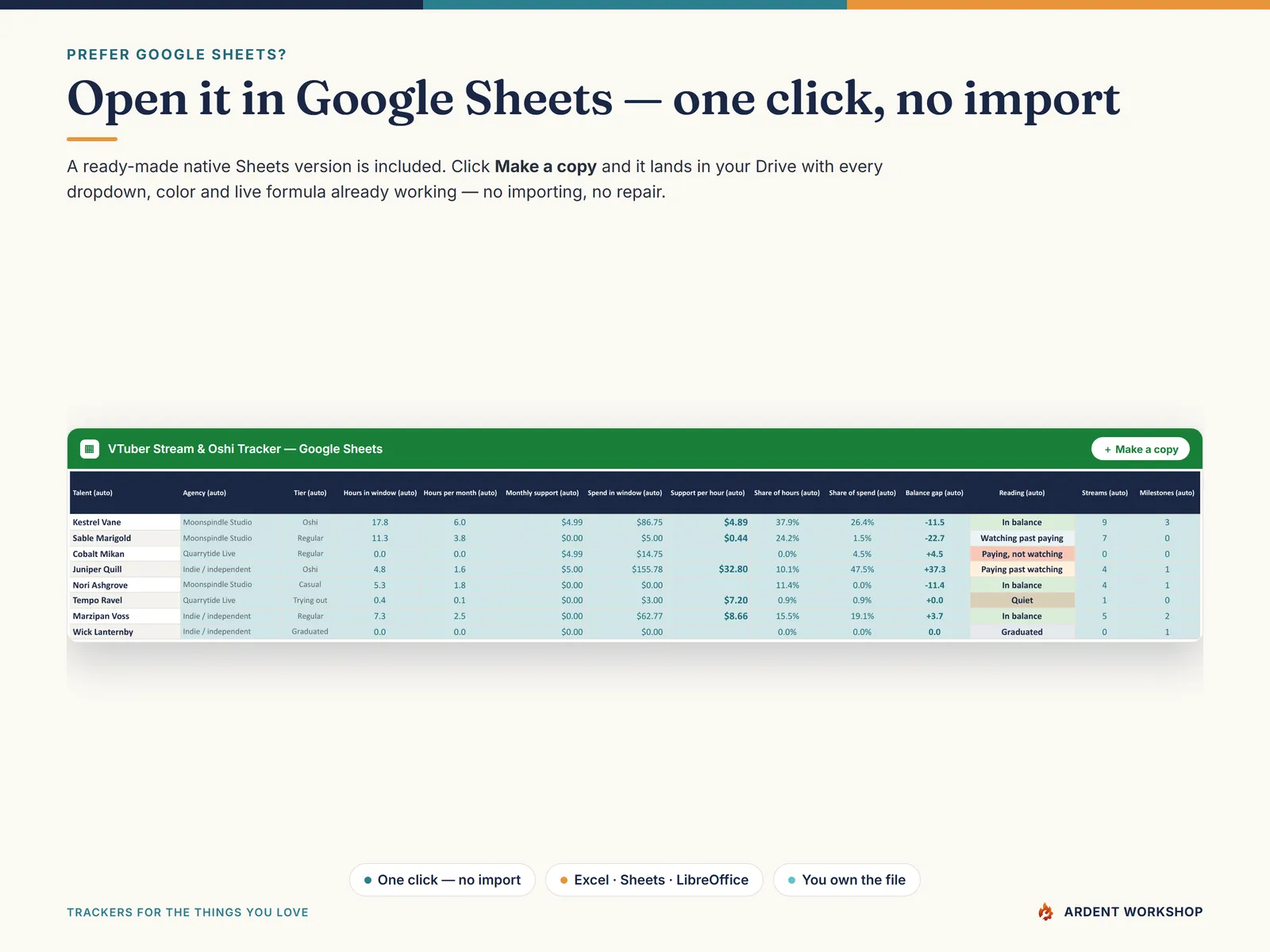
Task: Click the Ardent Workshop flame logo
Action: (1046, 912)
